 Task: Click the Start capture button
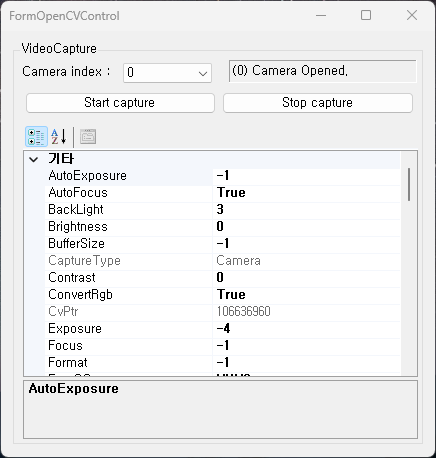coord(120,103)
